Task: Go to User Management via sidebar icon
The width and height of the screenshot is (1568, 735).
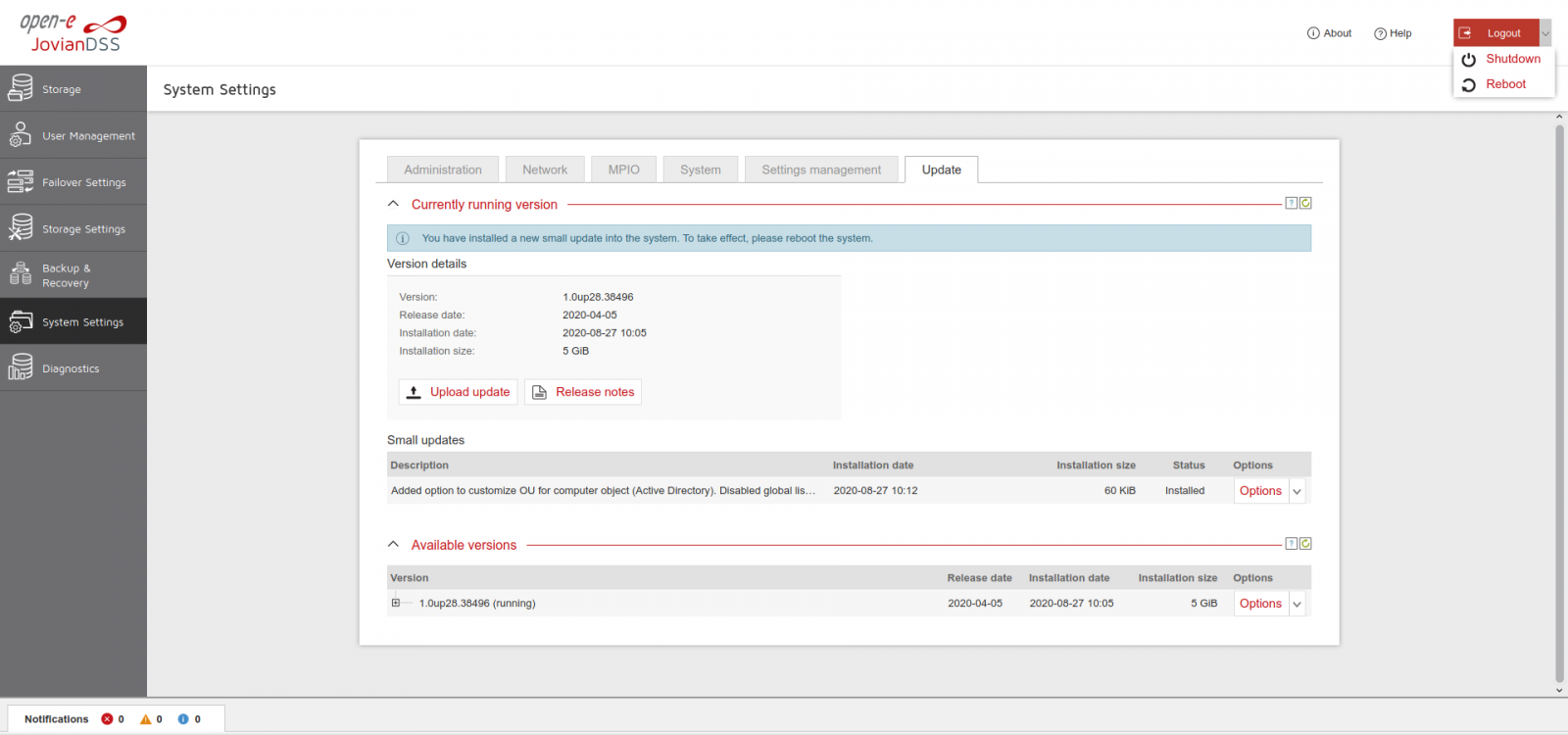Action: coord(21,135)
